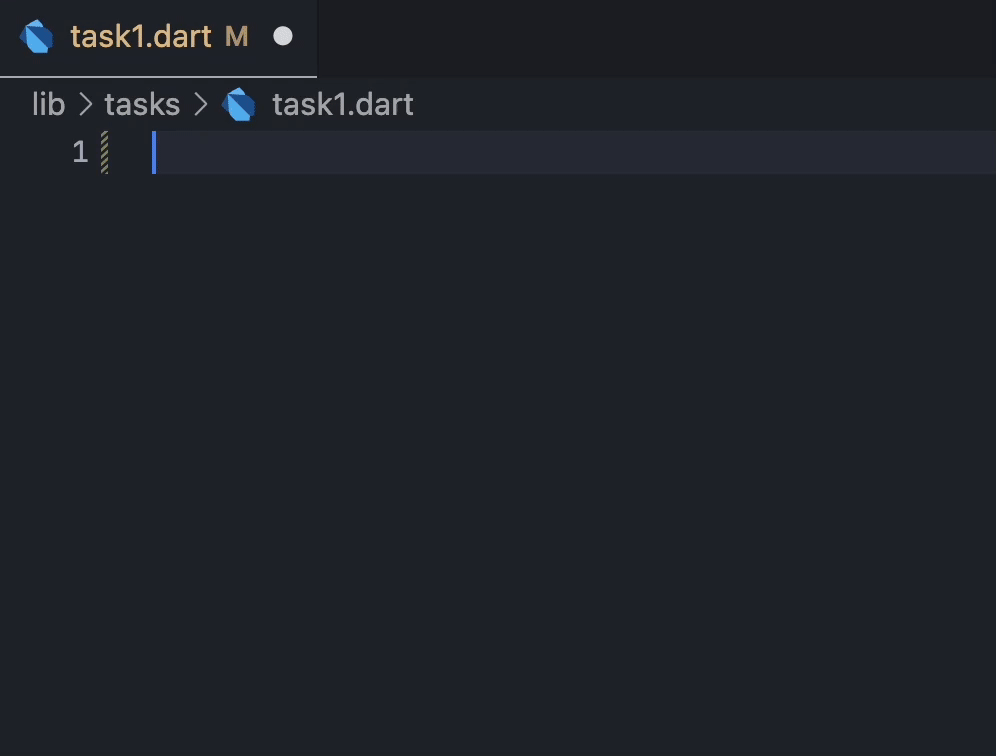
Task: Close the tab using the unsaved dot
Action: pyautogui.click(x=283, y=37)
